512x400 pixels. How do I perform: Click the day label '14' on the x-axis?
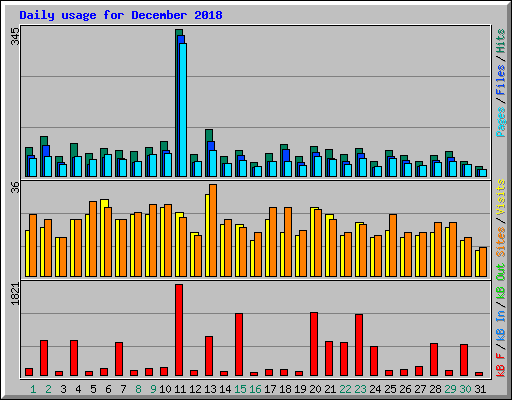point(225,389)
